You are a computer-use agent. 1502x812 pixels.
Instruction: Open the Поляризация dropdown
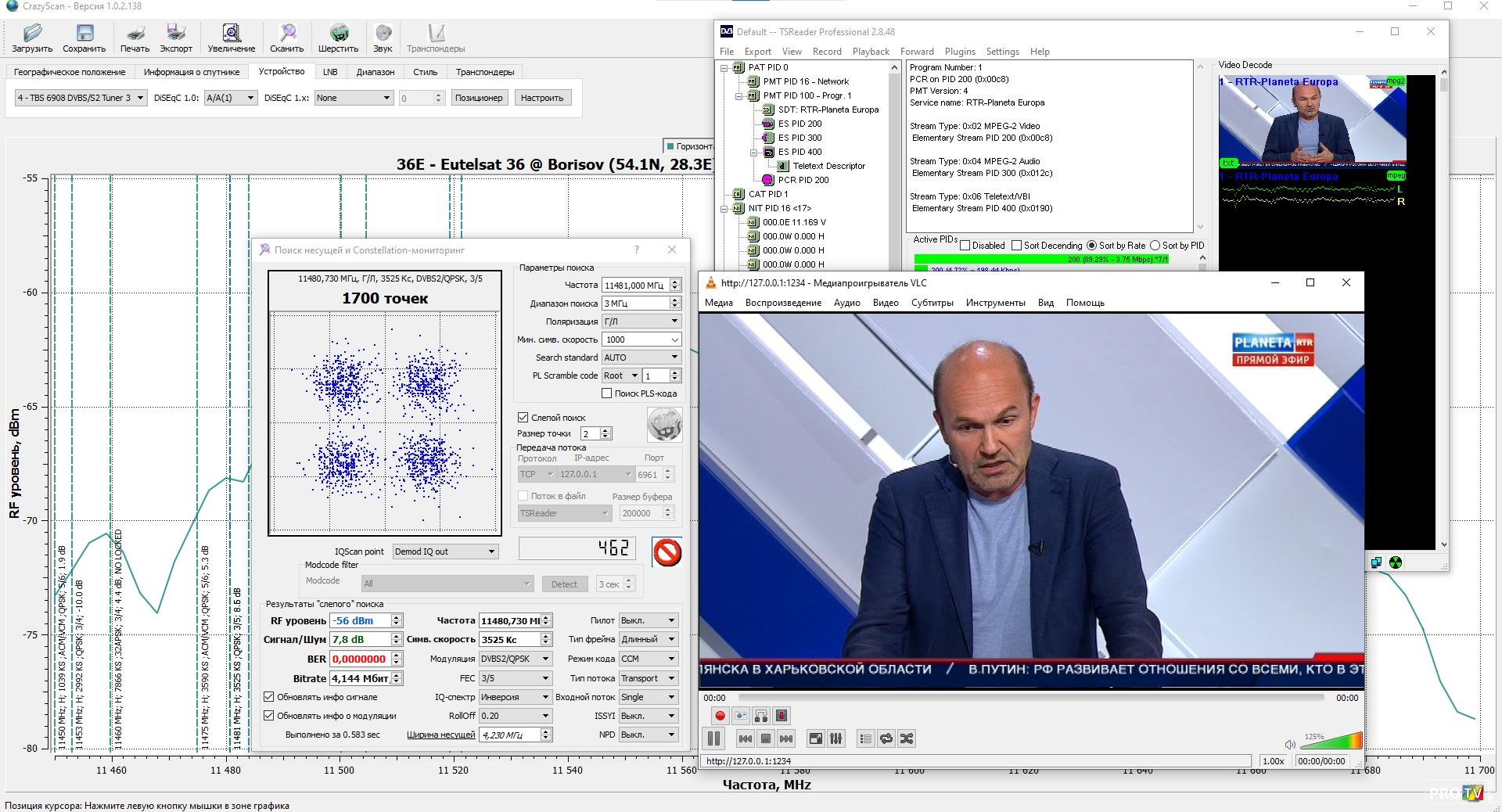click(x=641, y=322)
